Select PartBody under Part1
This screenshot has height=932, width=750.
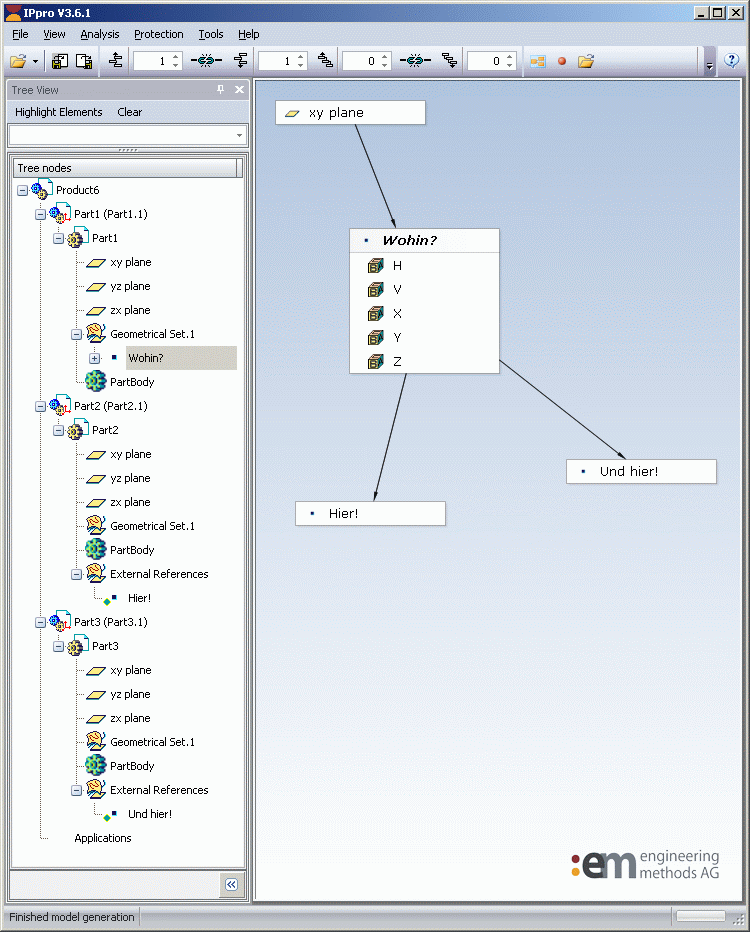(x=132, y=382)
